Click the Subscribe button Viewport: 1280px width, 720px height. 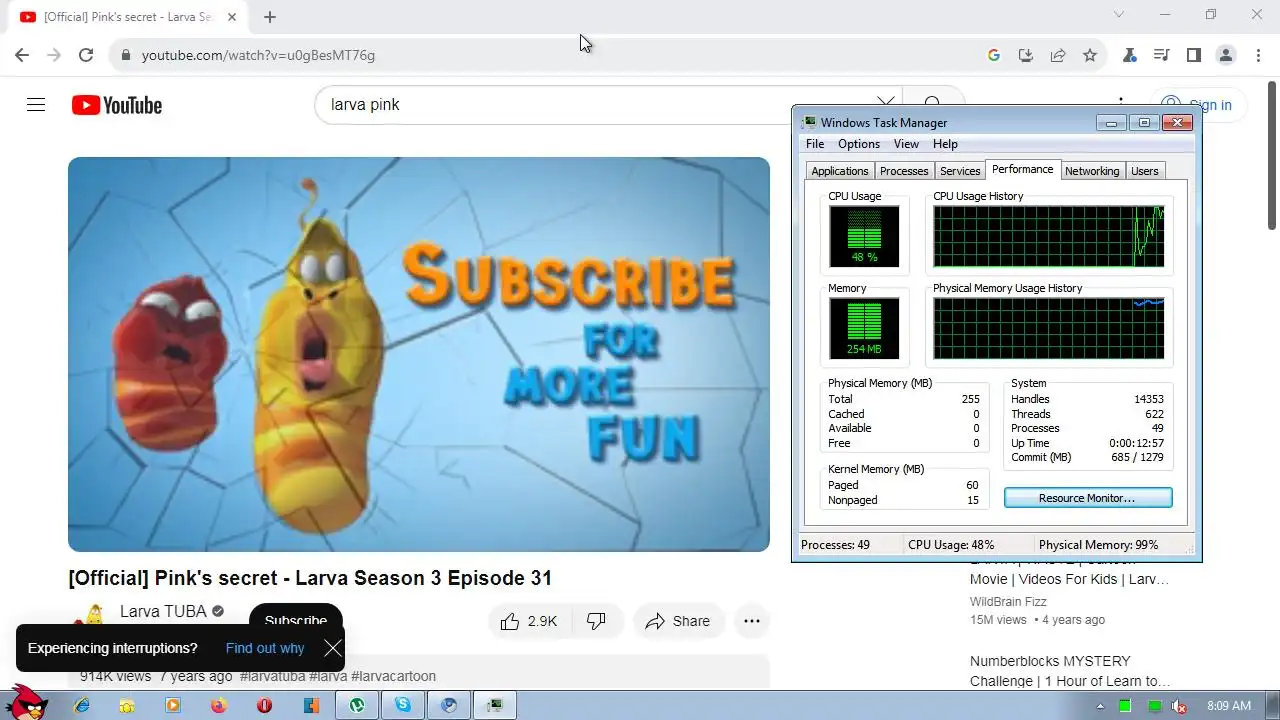click(x=295, y=620)
